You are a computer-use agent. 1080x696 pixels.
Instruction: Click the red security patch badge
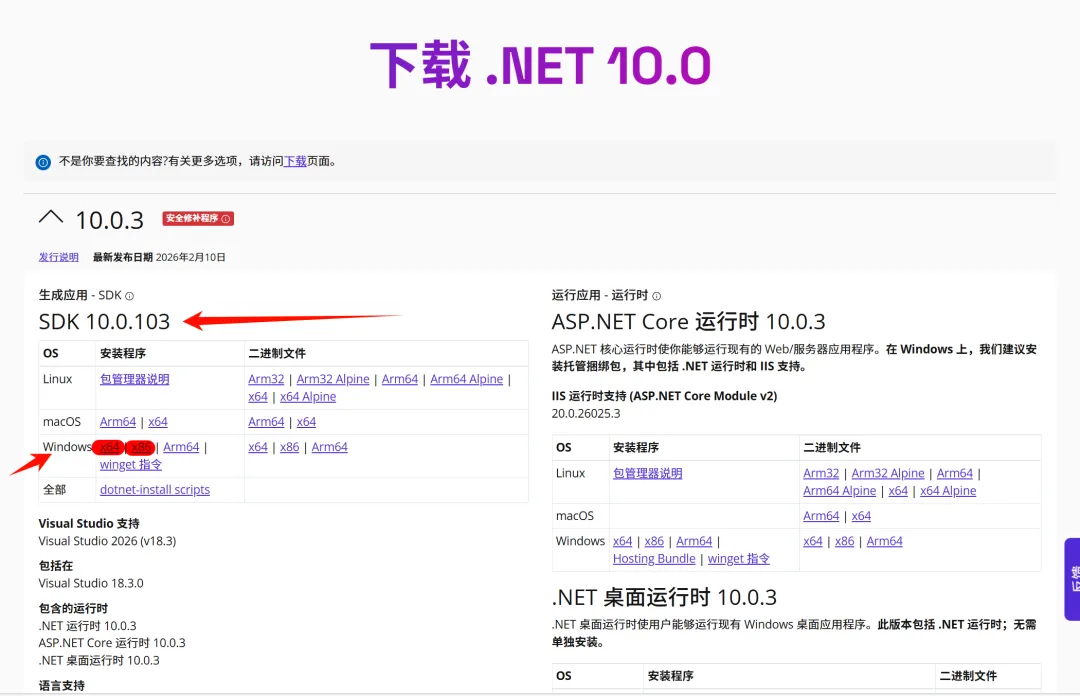(198, 218)
